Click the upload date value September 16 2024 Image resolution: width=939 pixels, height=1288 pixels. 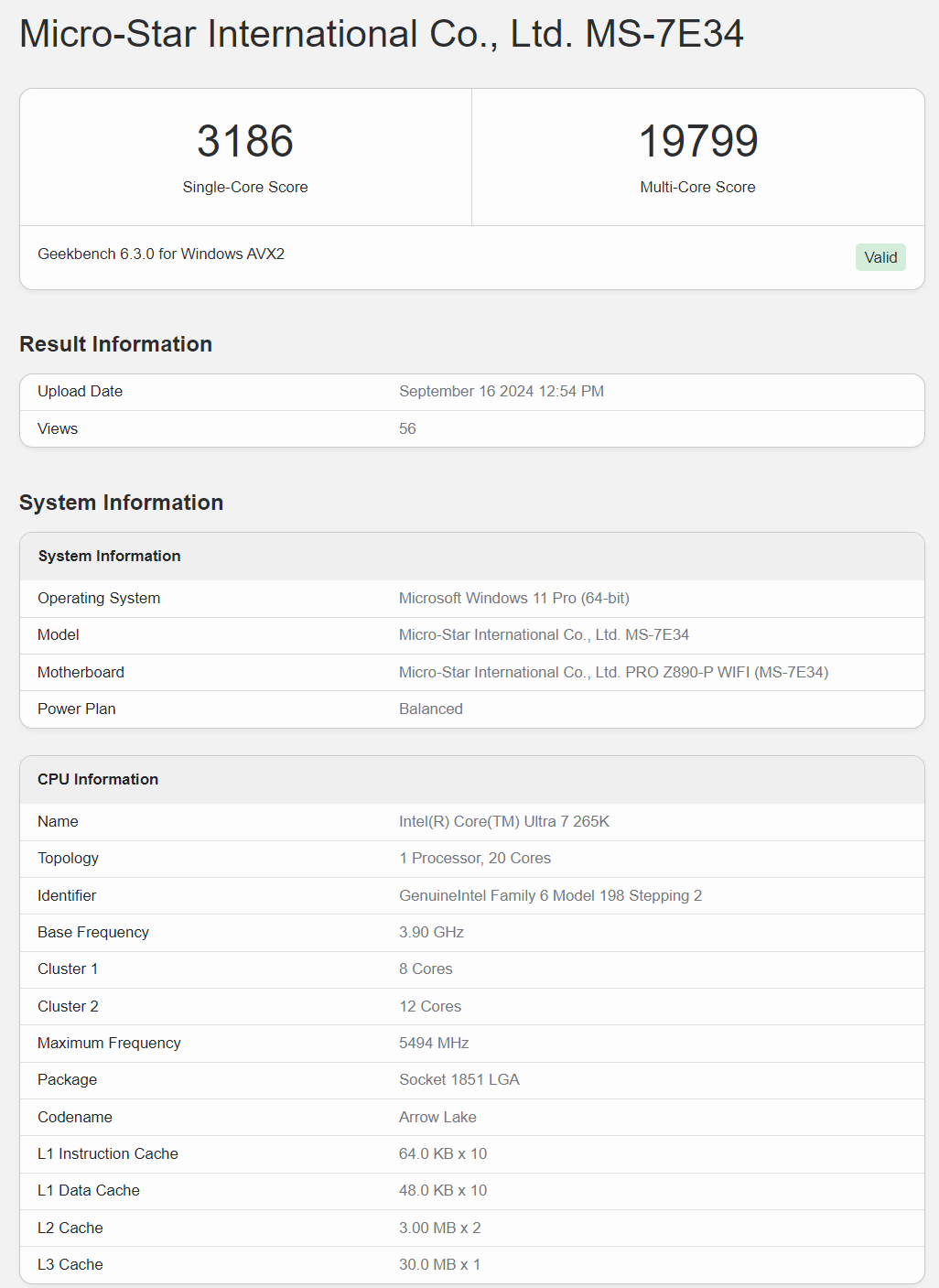click(502, 391)
